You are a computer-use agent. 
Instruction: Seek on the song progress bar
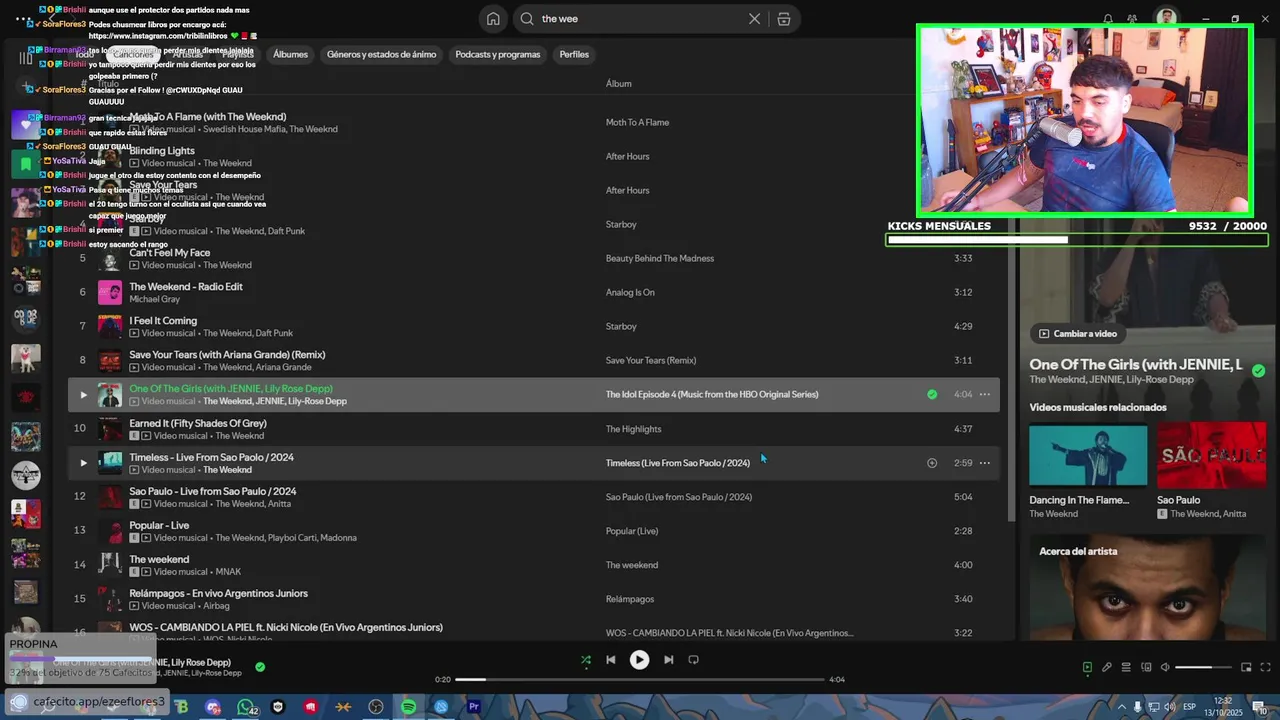[640, 680]
